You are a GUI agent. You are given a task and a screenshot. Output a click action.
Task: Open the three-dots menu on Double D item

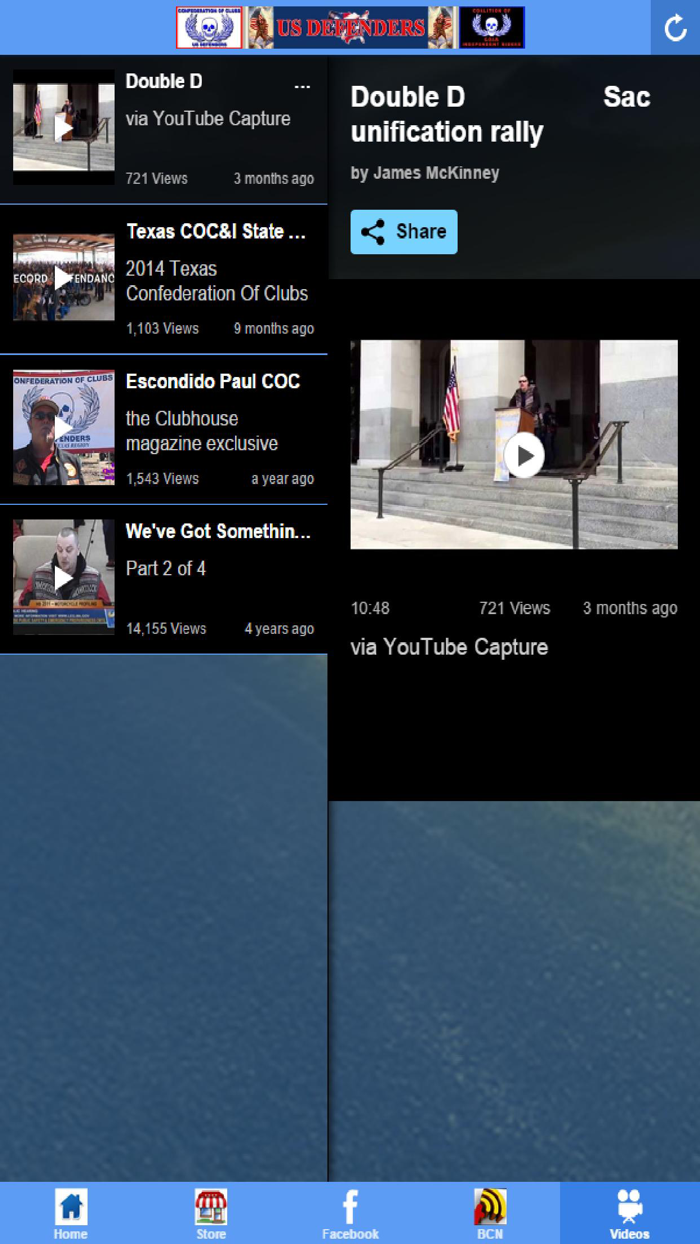click(x=302, y=88)
